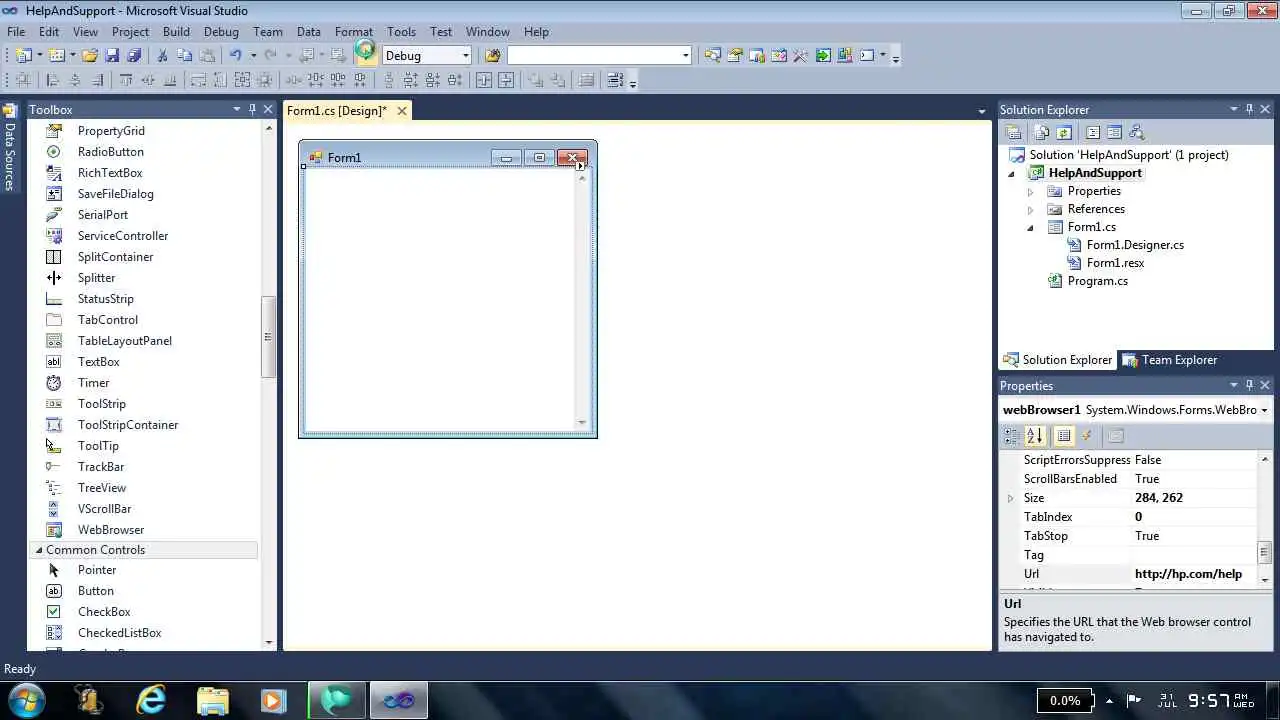Pin the Toolbox panel with auto-hide pushpin
1280x720 pixels.
pos(252,109)
